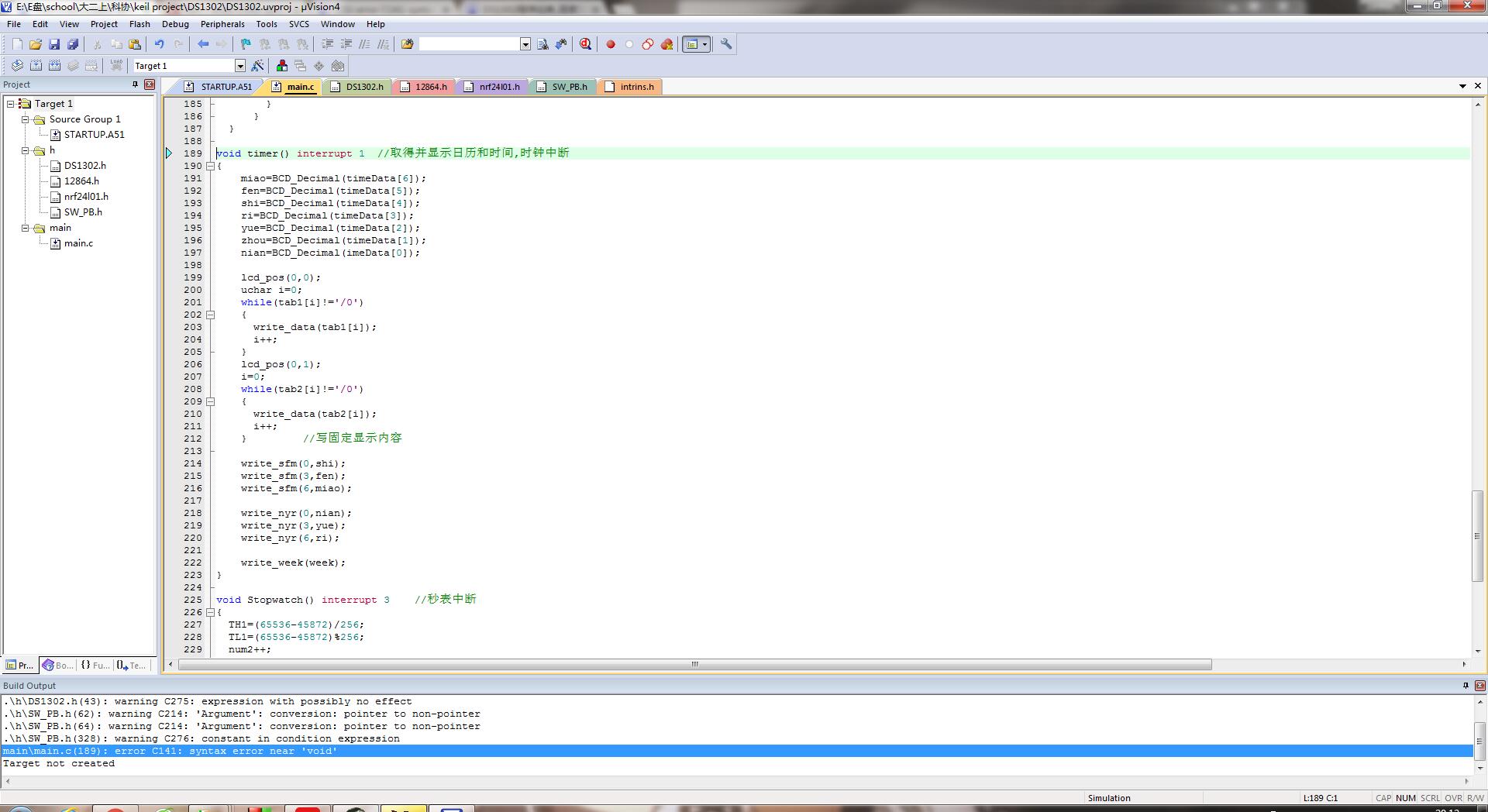The height and width of the screenshot is (812, 1488).
Task: Open the Flash menu
Action: point(139,24)
